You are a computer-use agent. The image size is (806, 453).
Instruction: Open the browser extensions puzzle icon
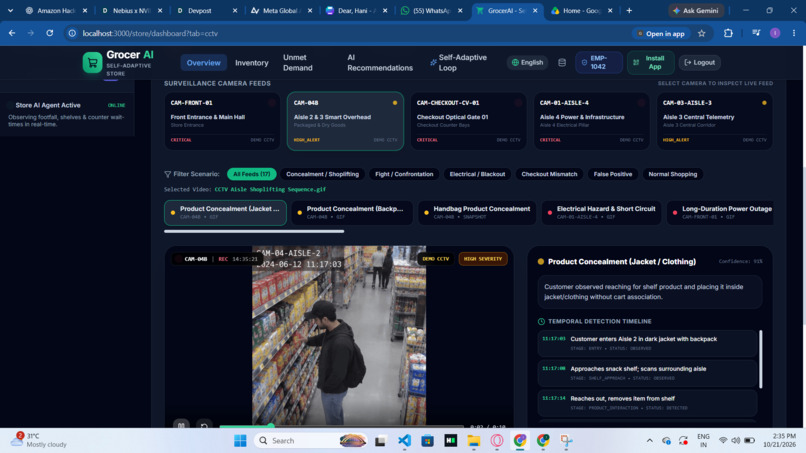(x=728, y=33)
